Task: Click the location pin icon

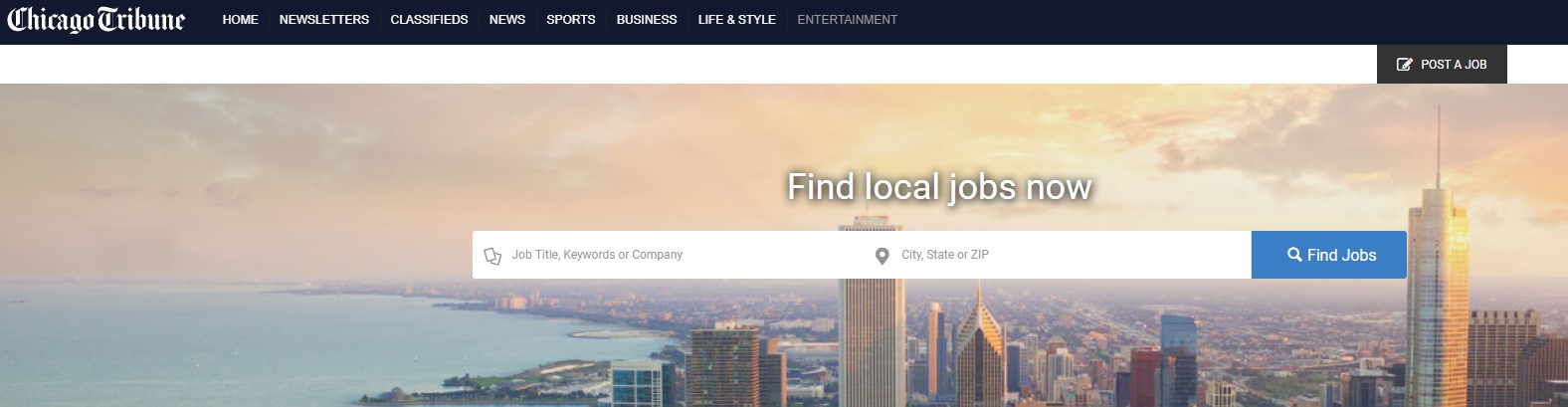Action: click(x=882, y=256)
